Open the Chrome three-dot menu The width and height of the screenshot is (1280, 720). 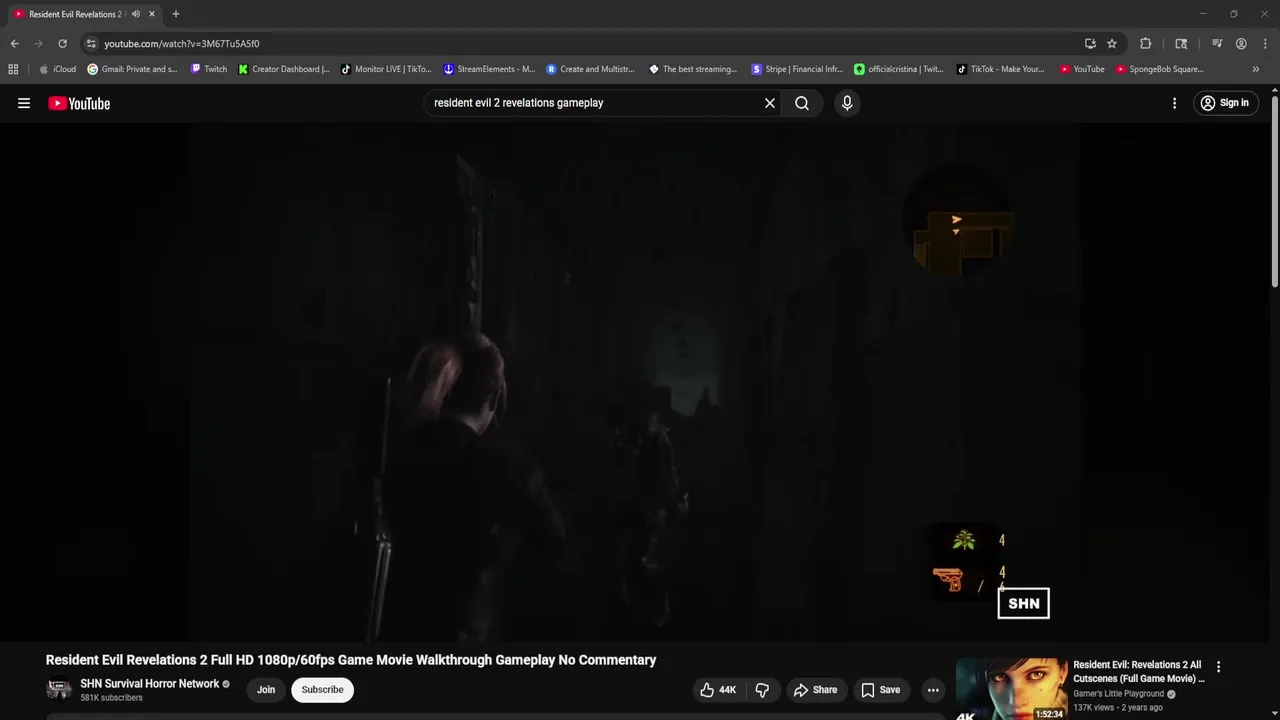[1265, 44]
